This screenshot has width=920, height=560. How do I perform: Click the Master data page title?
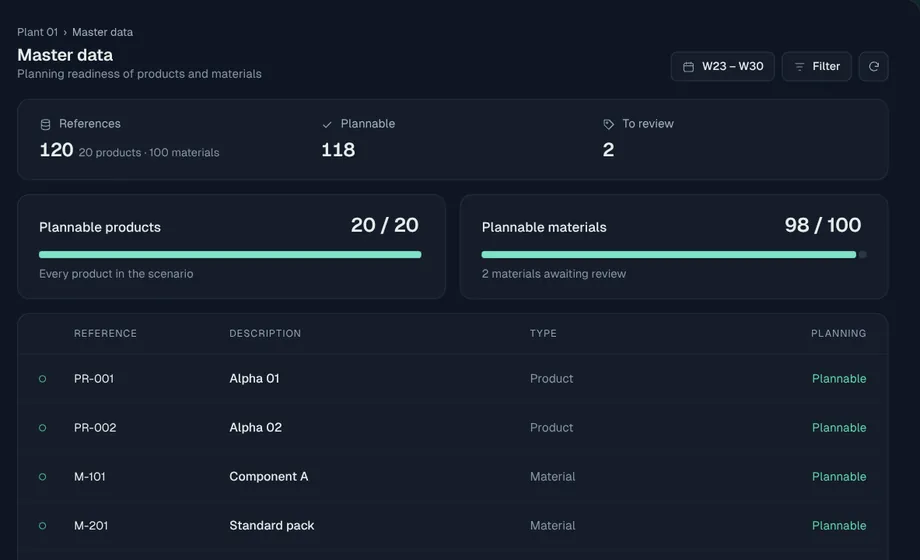coord(65,55)
